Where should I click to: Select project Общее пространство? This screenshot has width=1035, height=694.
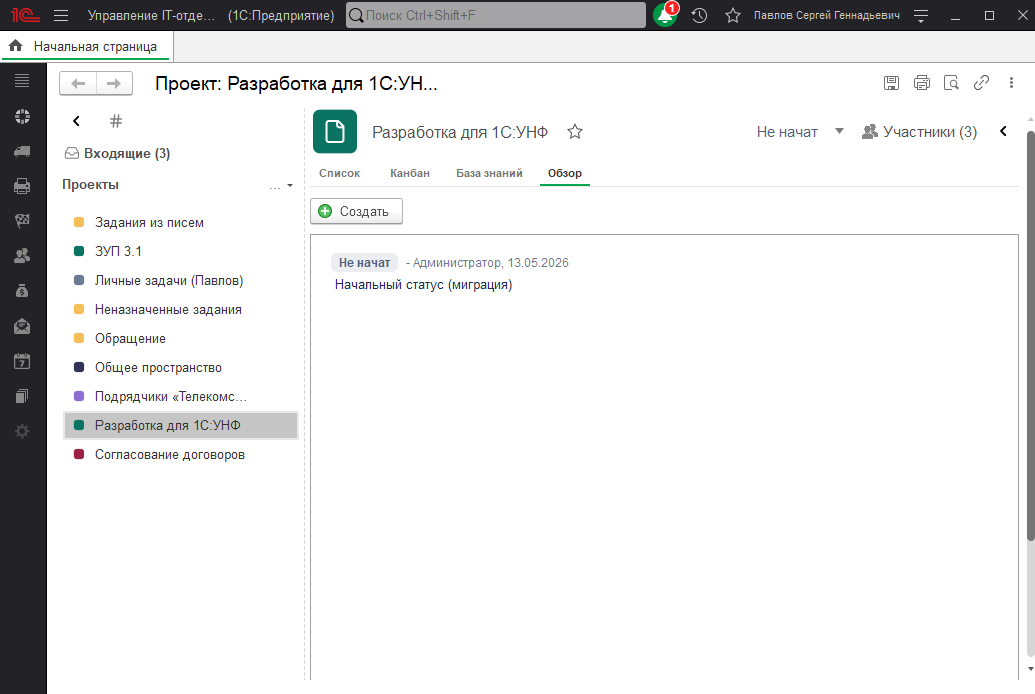pos(180,368)
